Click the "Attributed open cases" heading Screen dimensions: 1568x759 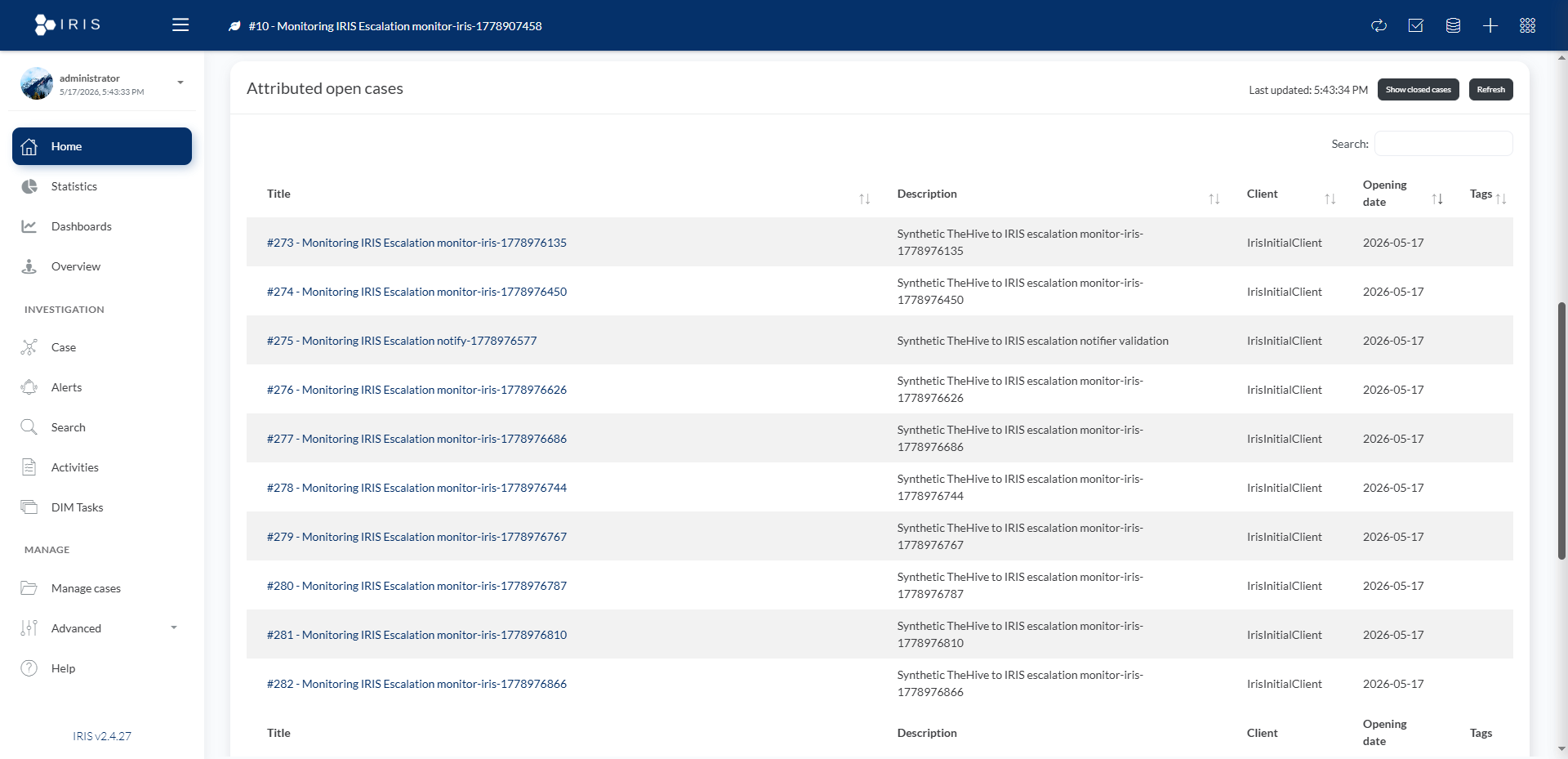[x=325, y=88]
